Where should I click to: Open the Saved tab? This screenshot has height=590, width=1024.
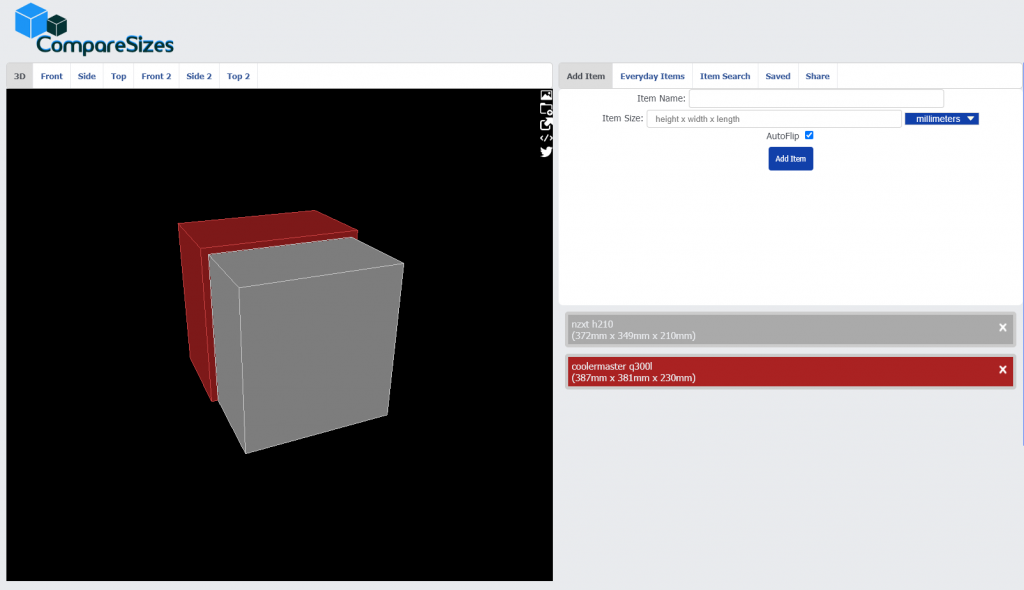point(778,76)
